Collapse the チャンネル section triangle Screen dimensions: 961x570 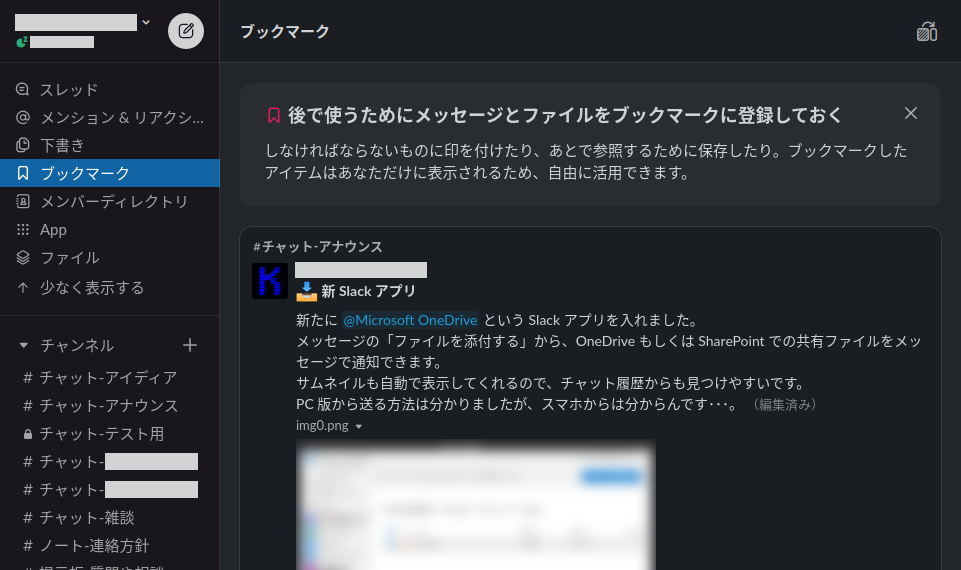point(23,345)
